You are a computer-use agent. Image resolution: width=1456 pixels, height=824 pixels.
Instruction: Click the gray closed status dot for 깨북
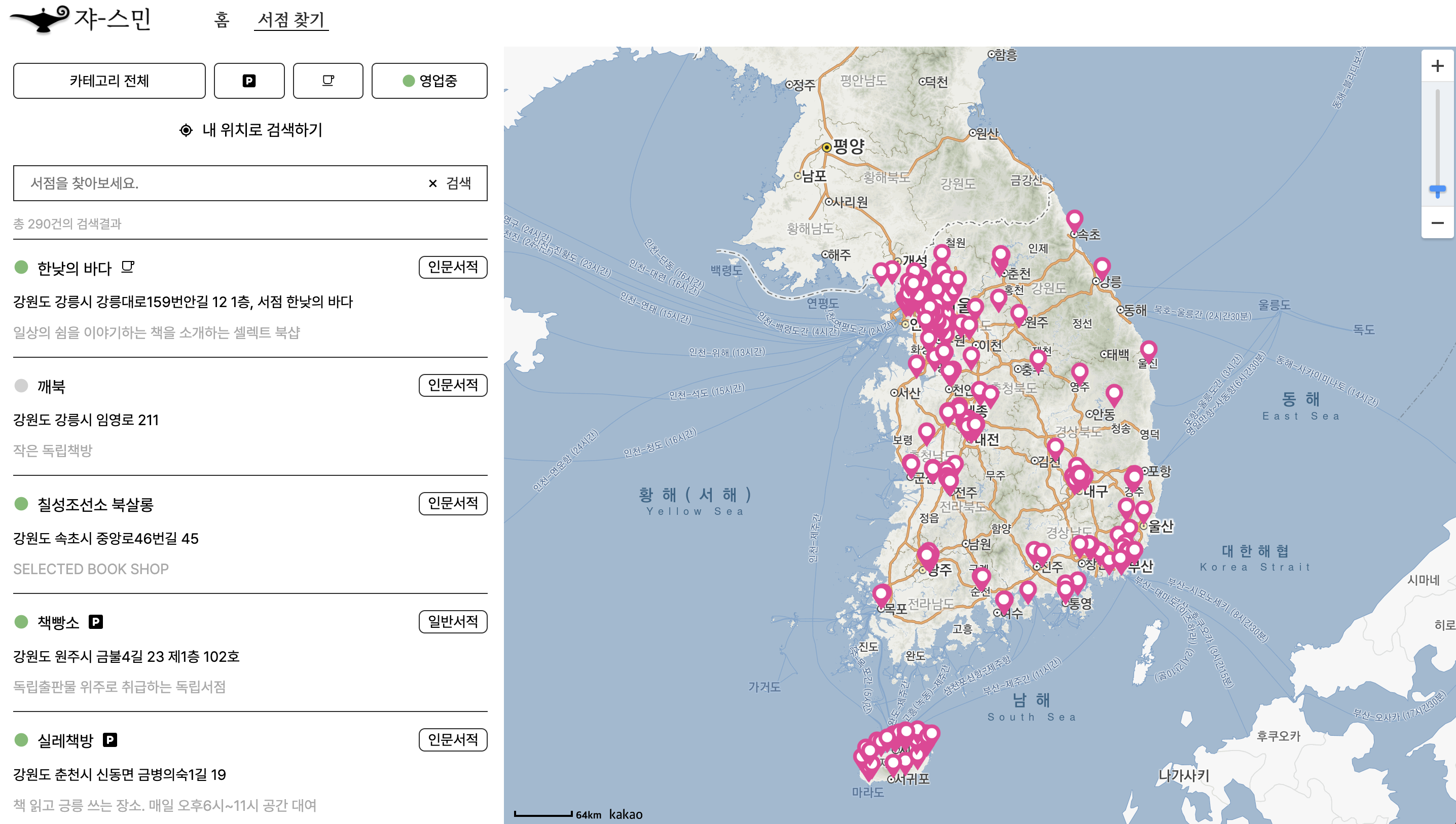[21, 386]
